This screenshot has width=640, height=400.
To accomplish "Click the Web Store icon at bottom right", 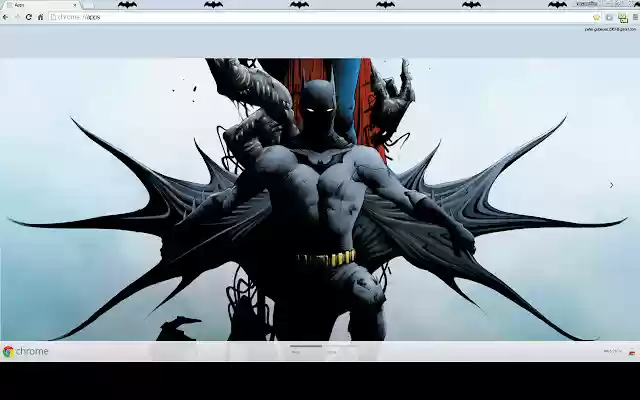I will point(632,352).
